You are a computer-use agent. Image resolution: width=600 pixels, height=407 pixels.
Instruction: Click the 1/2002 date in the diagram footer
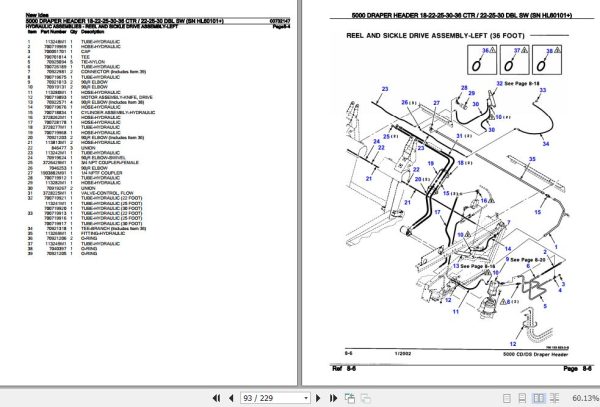click(403, 353)
